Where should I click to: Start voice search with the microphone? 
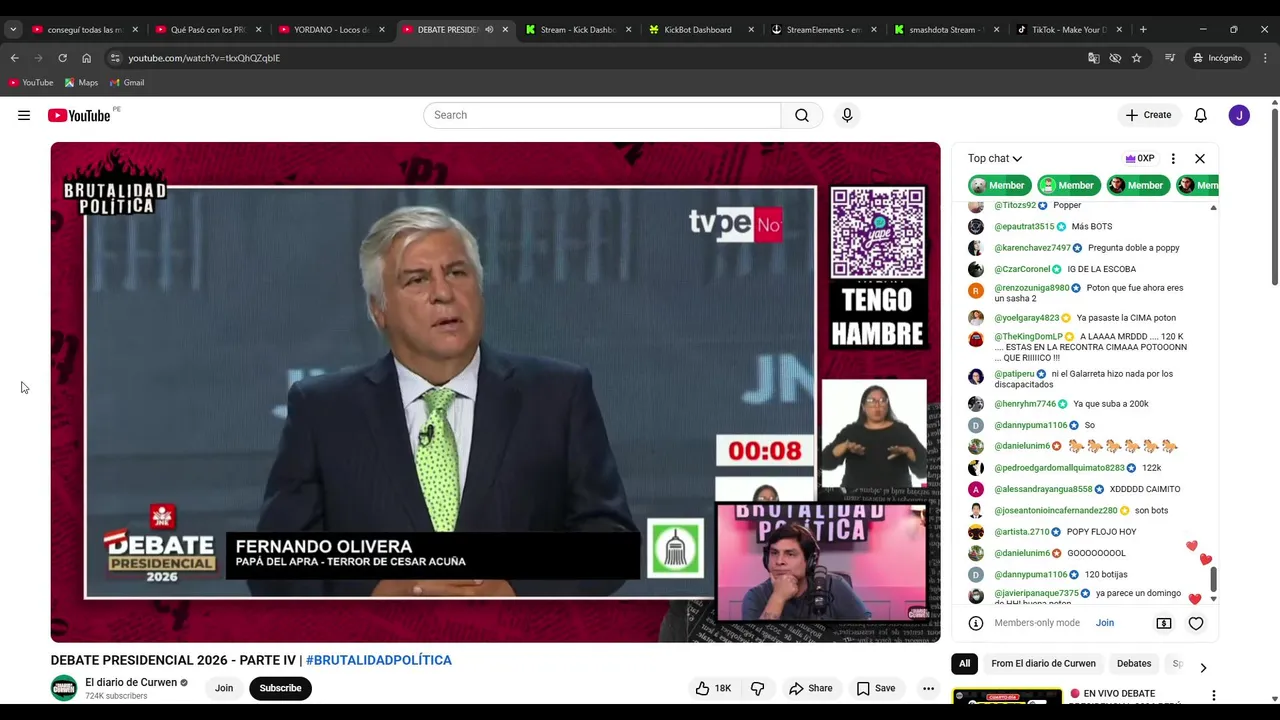click(x=847, y=115)
